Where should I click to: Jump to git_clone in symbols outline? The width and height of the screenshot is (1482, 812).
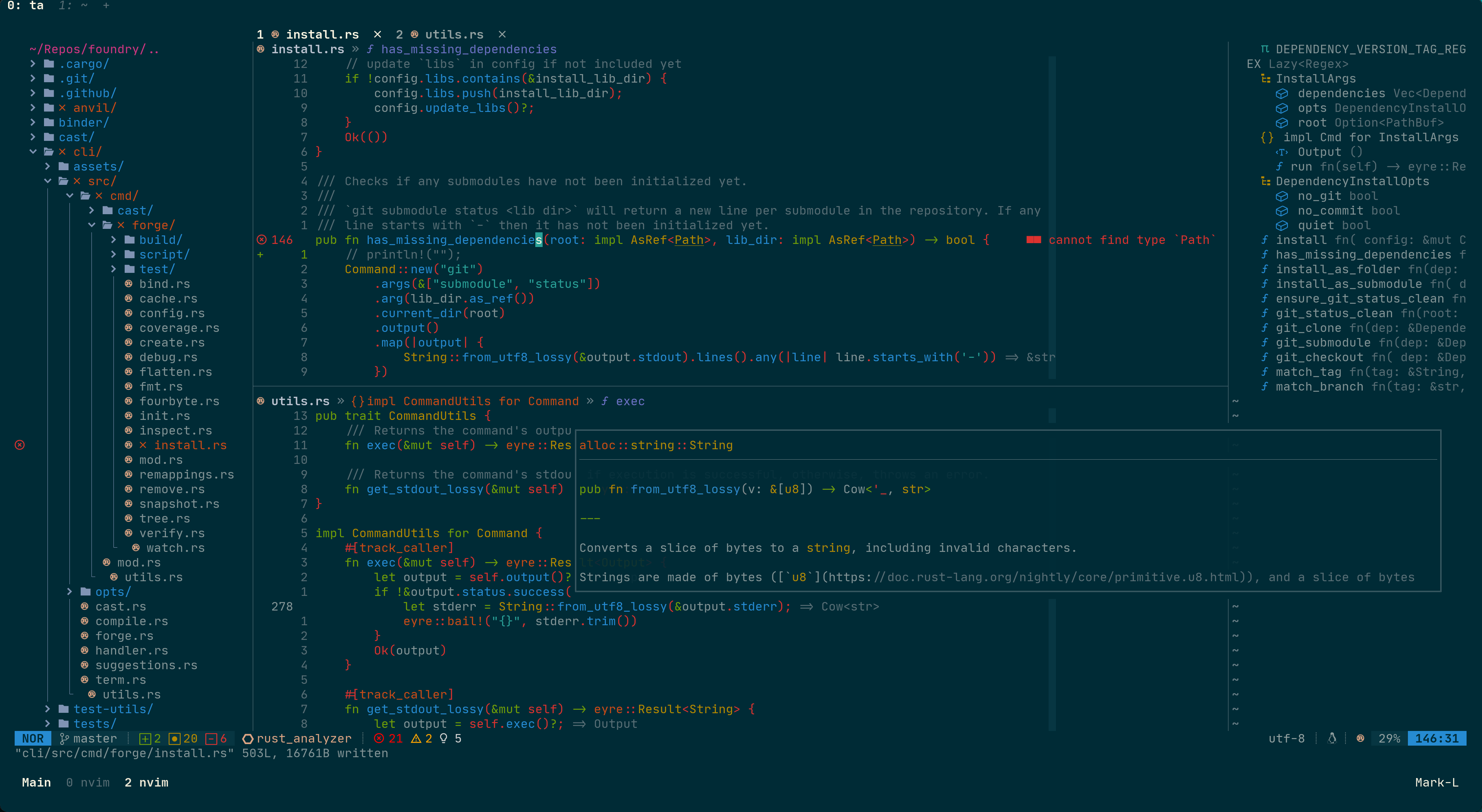pyautogui.click(x=1308, y=328)
